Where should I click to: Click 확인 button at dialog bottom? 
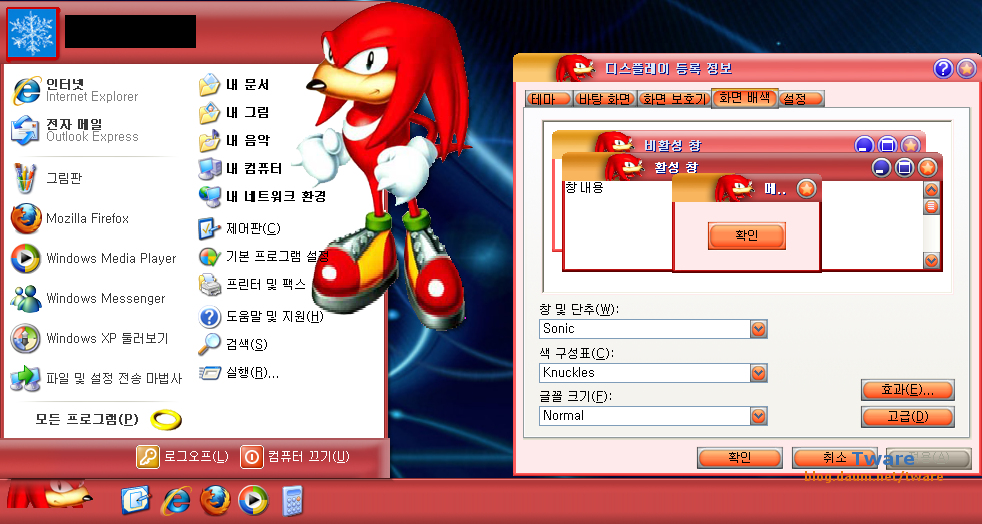[740, 458]
